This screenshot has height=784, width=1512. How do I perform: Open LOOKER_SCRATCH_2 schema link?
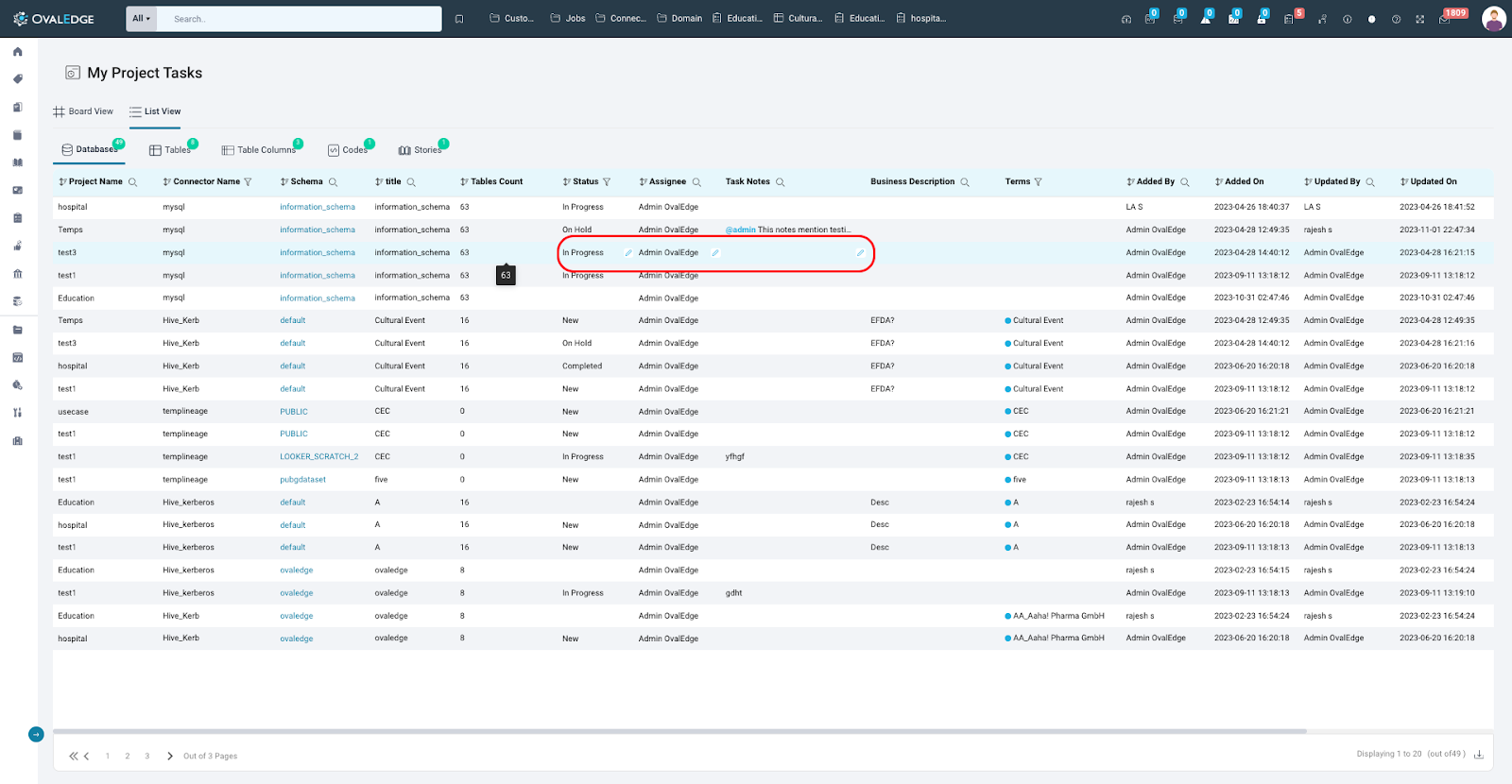pos(318,457)
